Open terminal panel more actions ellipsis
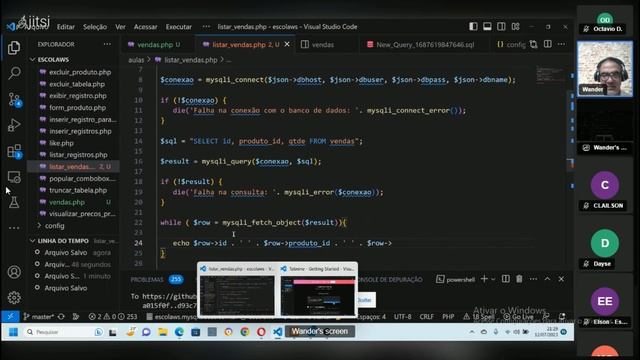The width and height of the screenshot is (640, 360). [x=533, y=279]
